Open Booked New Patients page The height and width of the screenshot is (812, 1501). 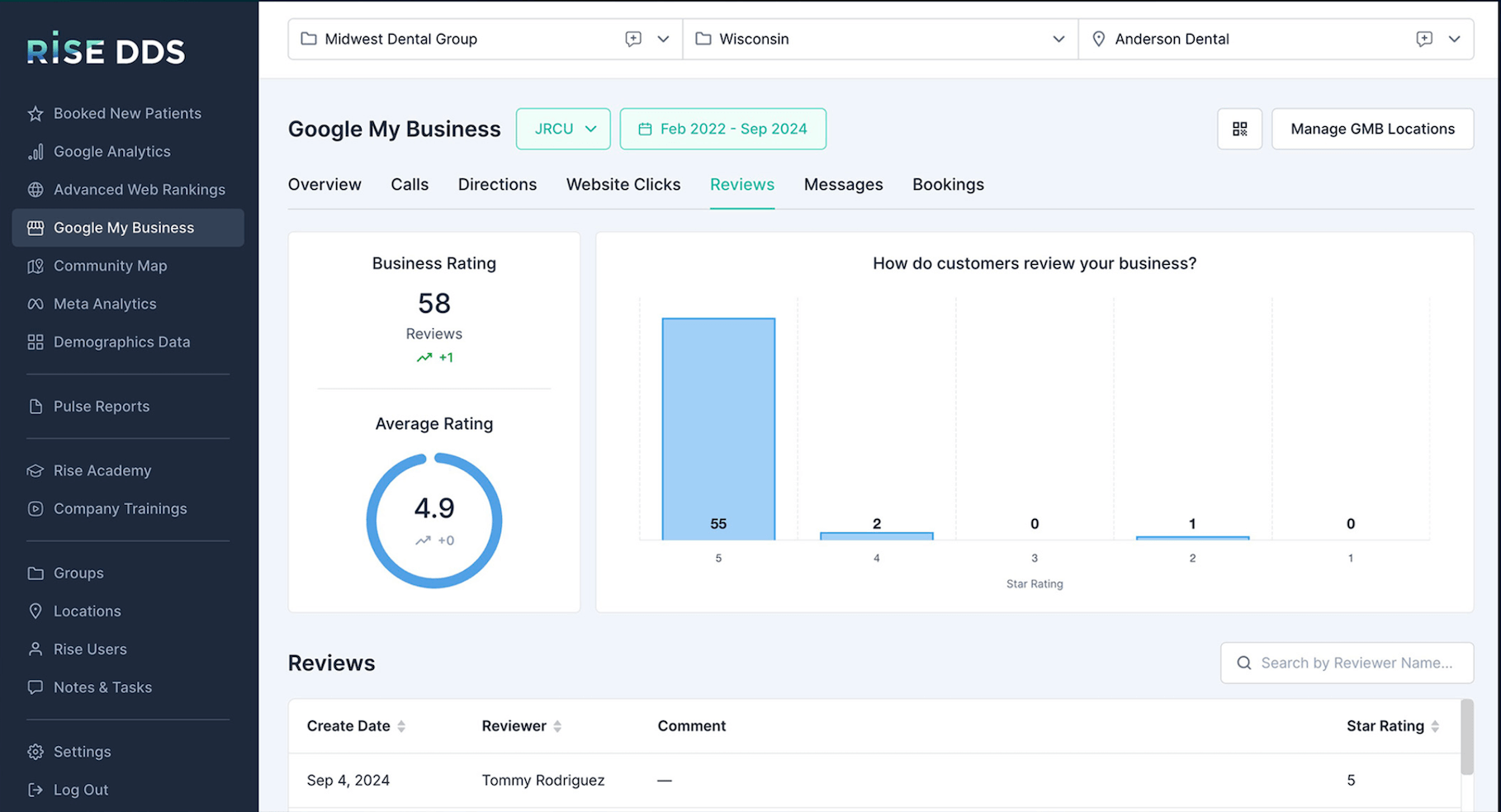tap(128, 114)
